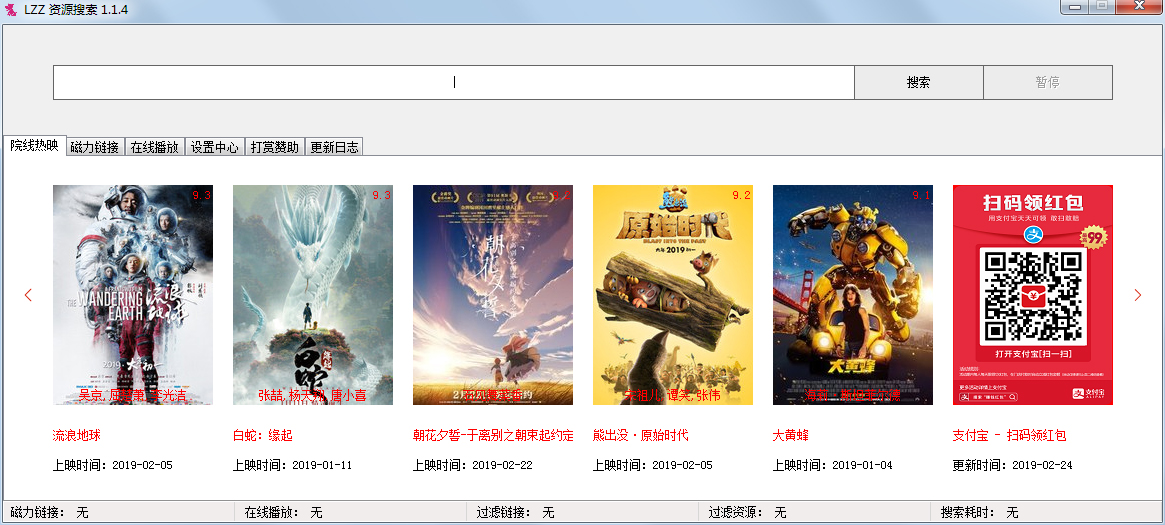Open the 流浪地球 movie poster

[133, 295]
